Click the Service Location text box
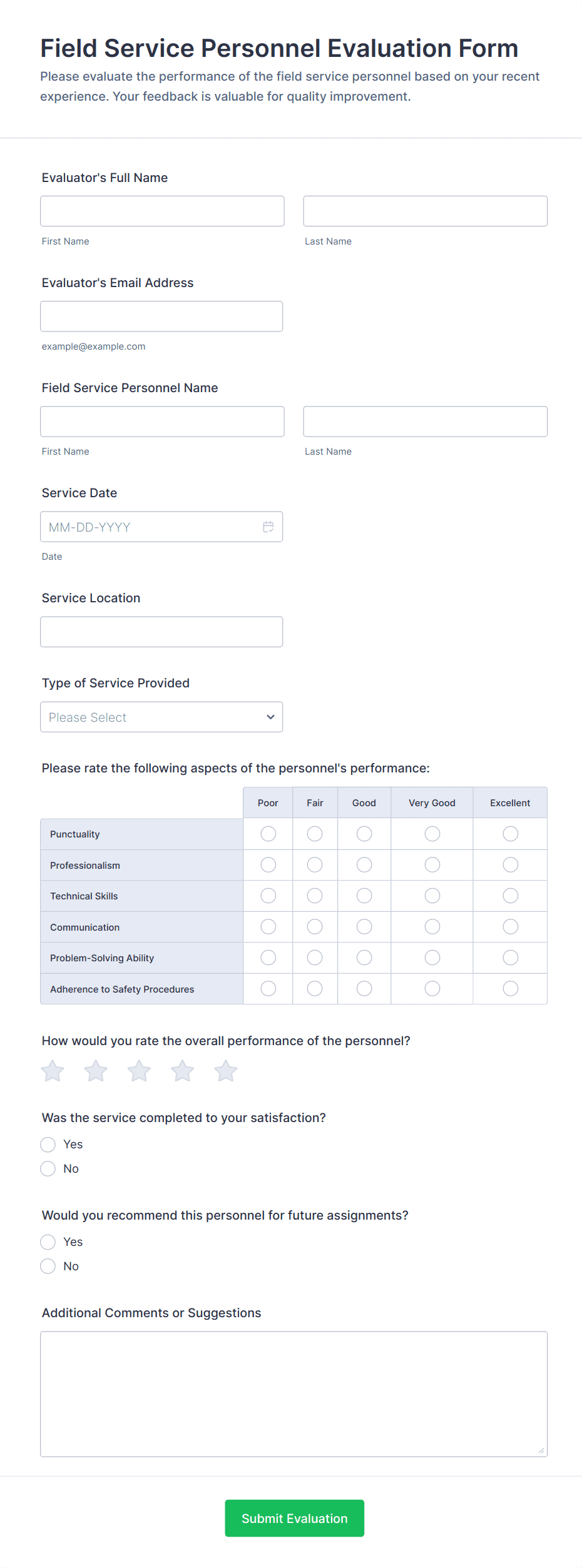 click(x=161, y=632)
